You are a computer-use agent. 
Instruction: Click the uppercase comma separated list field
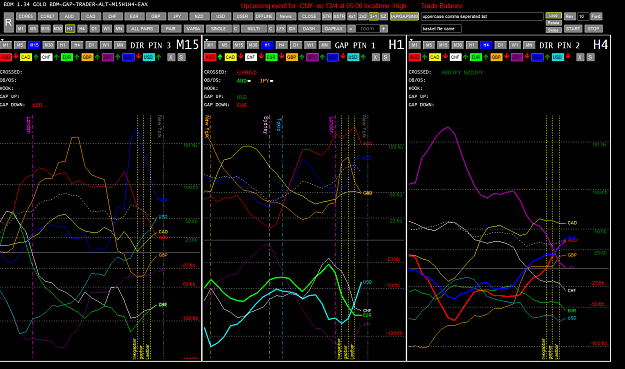tap(482, 16)
